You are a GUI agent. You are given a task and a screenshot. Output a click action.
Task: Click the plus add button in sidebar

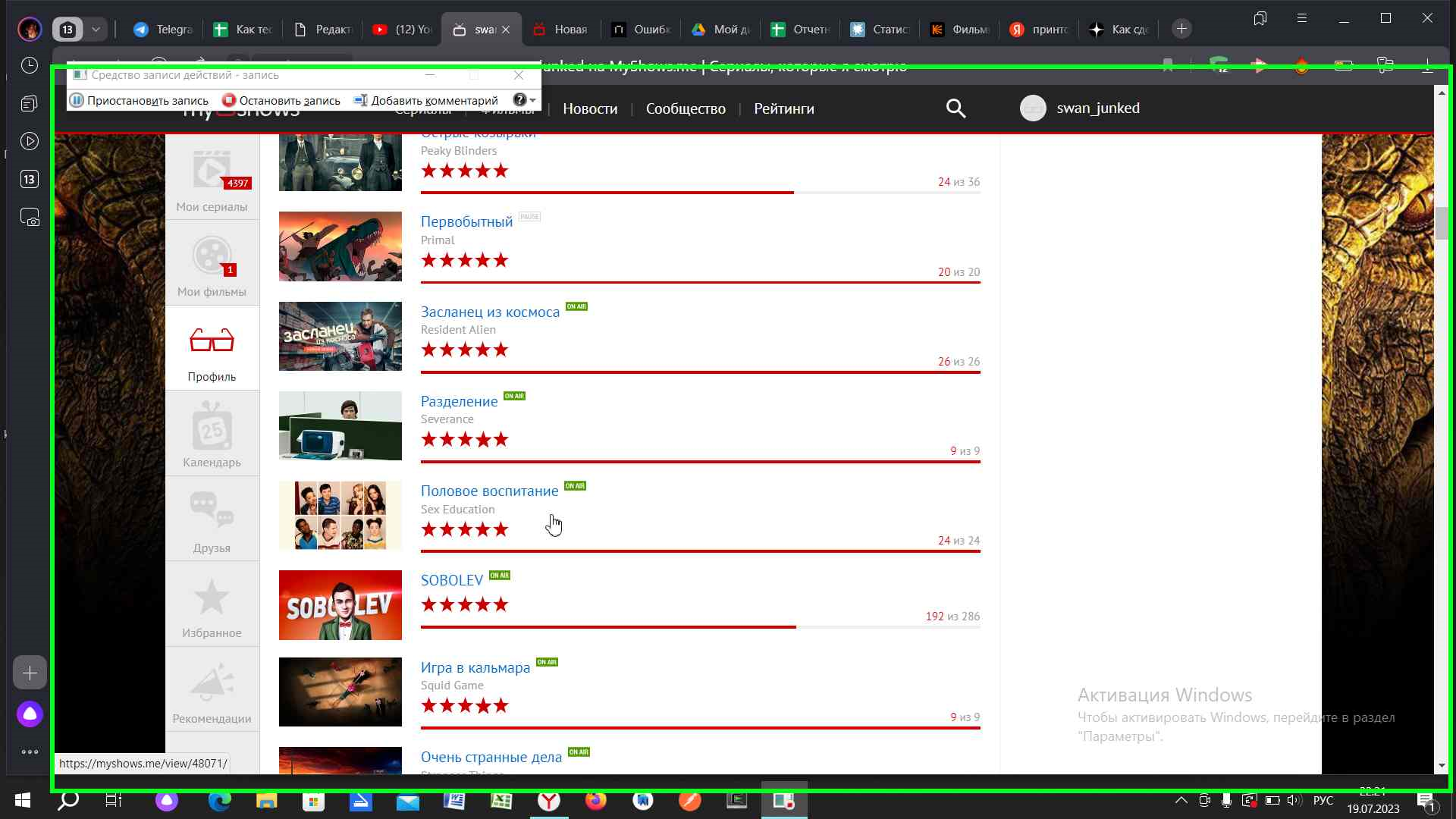point(30,673)
